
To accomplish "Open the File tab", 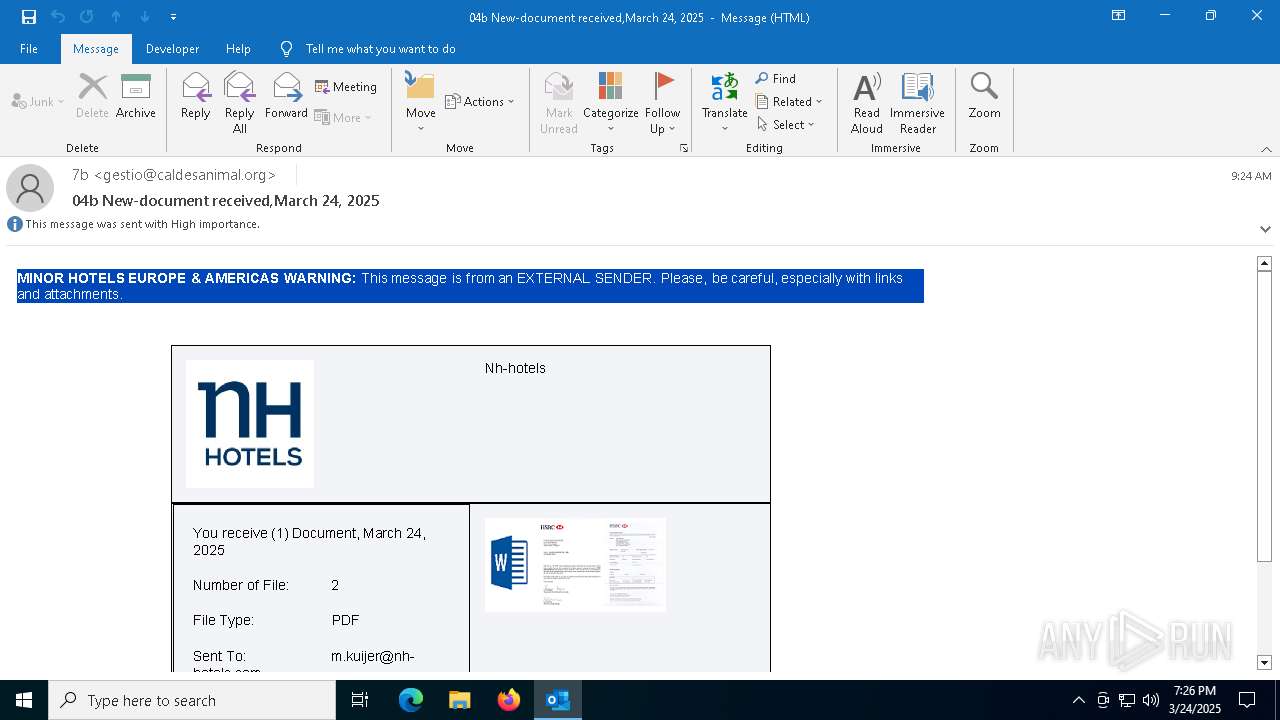I will coord(29,49).
